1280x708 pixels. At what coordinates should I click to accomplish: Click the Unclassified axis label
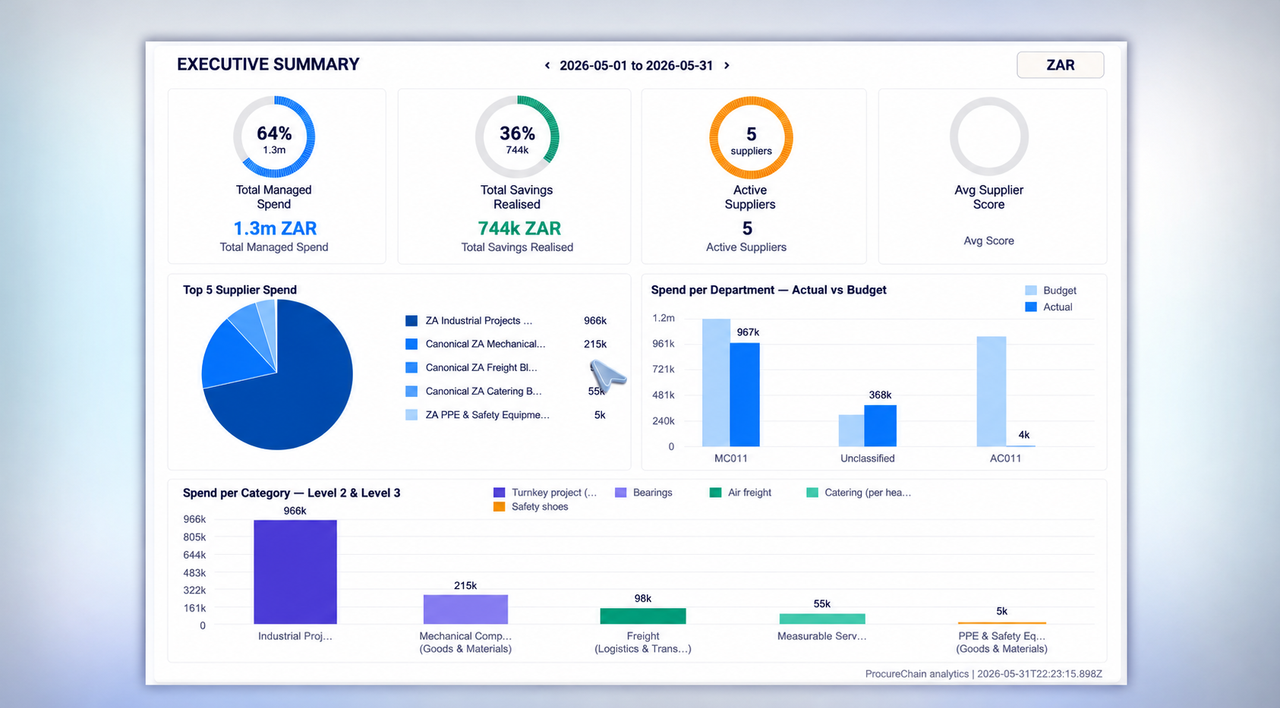[867, 458]
